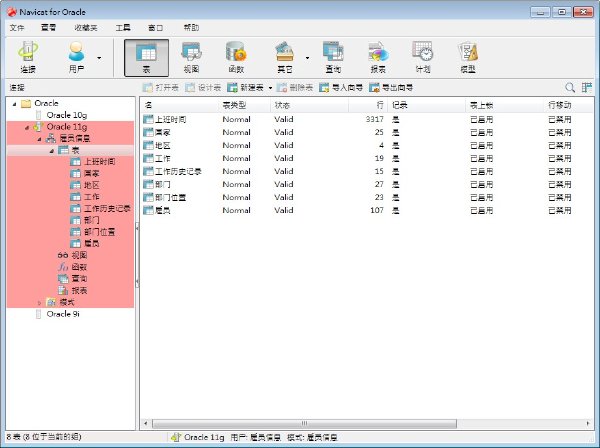Select 国家 table in left tree
Image resolution: width=600 pixels, height=448 pixels.
point(91,174)
